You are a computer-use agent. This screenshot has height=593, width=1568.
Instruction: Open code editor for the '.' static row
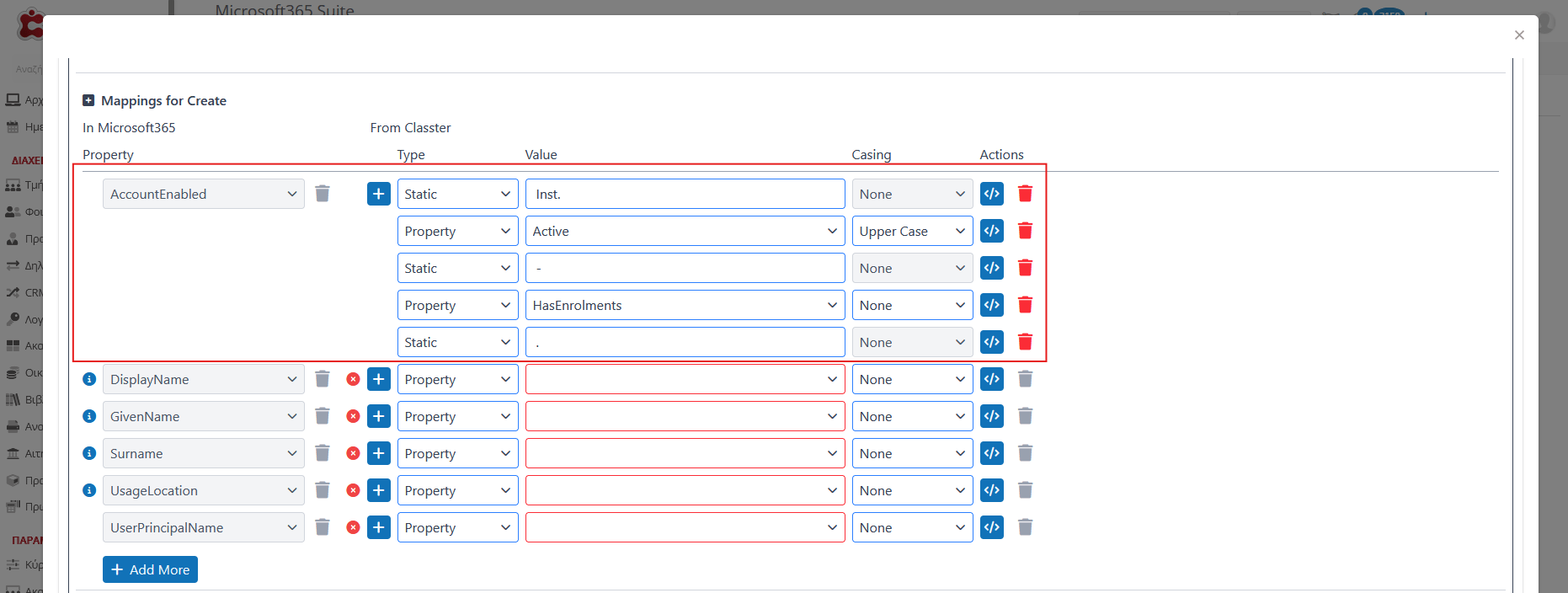pyautogui.click(x=992, y=342)
